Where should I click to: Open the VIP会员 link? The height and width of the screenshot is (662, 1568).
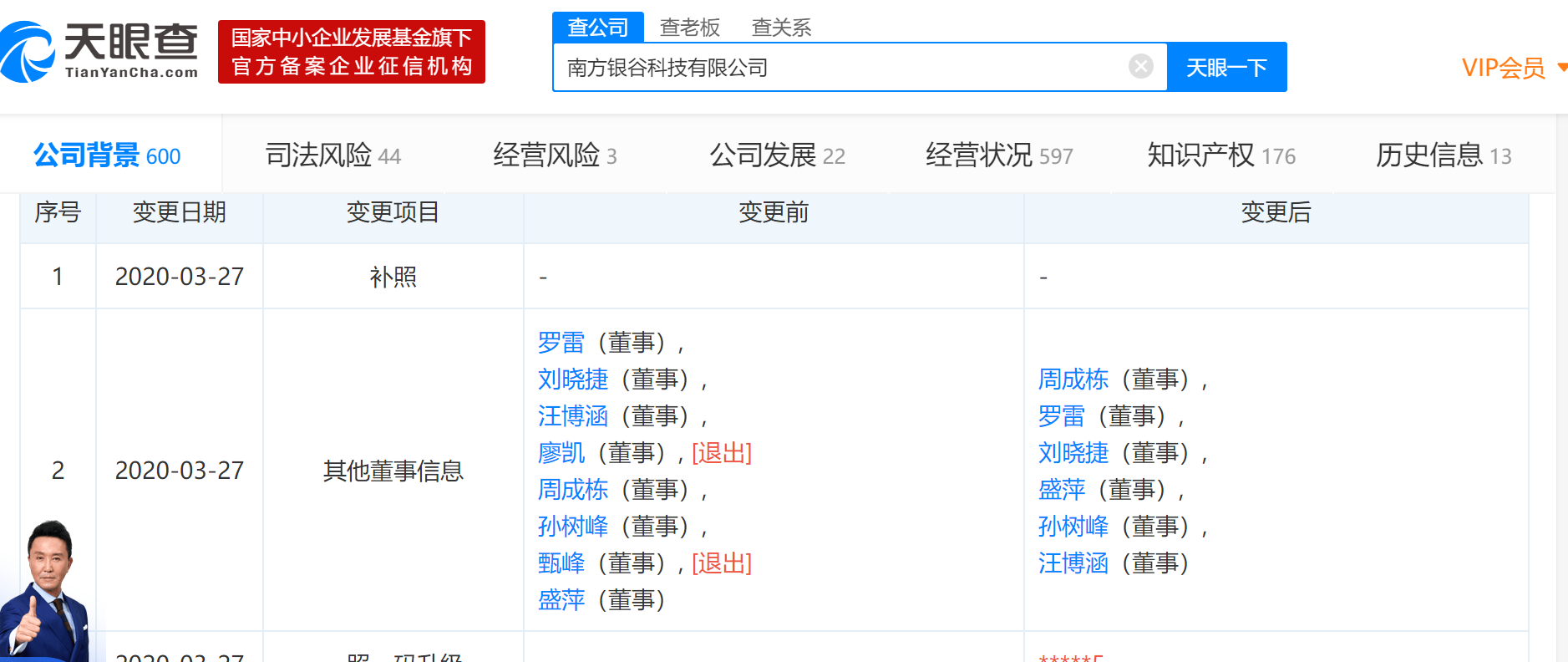click(x=1503, y=68)
